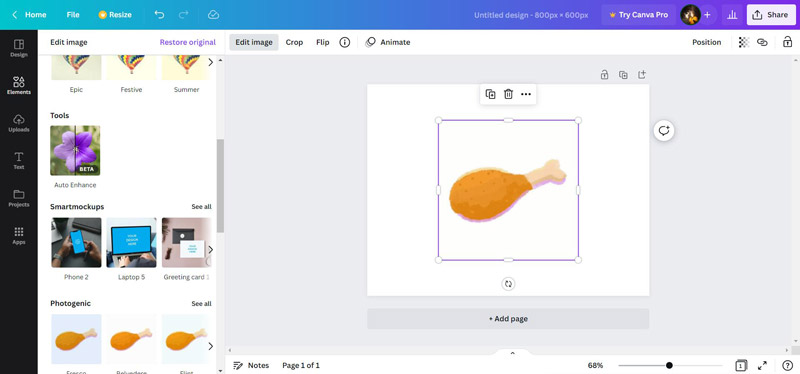See all Smartmockups

(202, 207)
